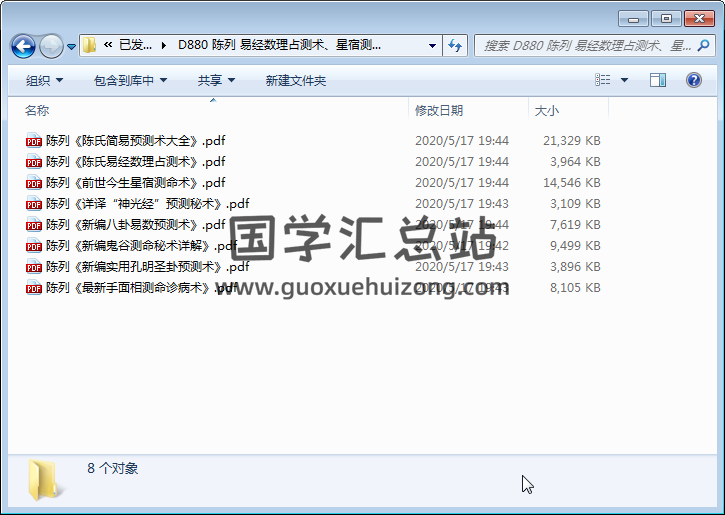Open the address bar history dropdown
The height and width of the screenshot is (515, 725).
point(432,45)
